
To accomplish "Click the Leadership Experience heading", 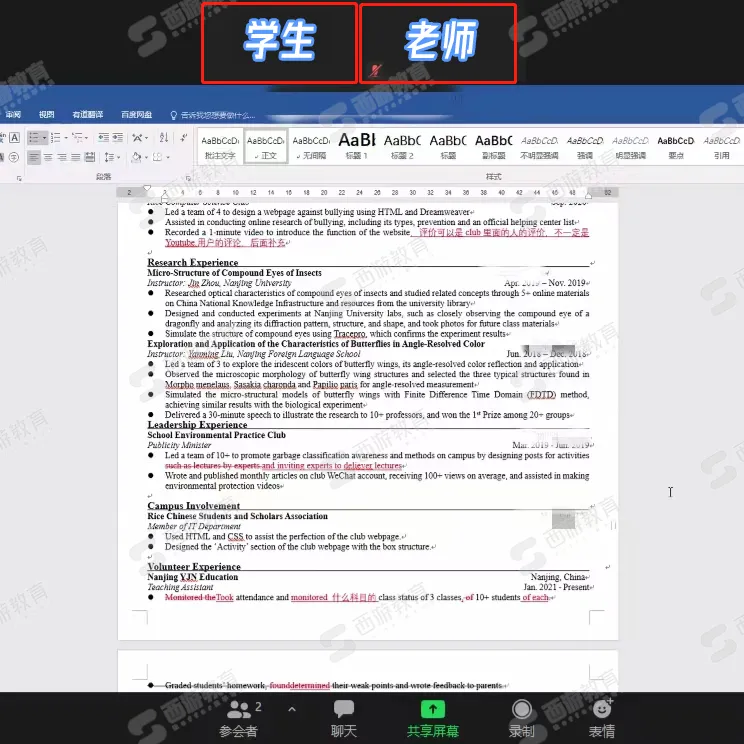I will coord(197,425).
